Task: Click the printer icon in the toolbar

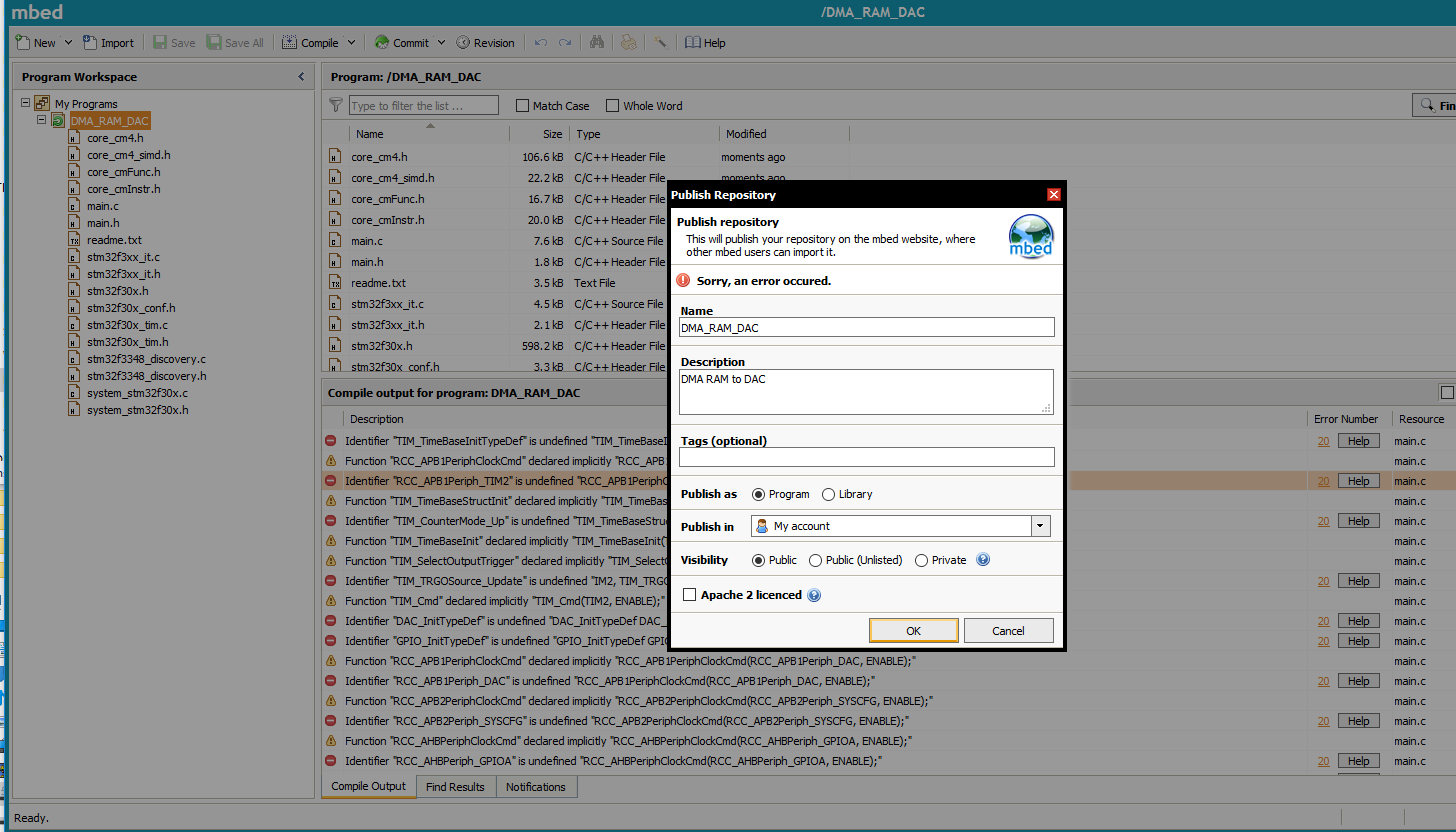Action: click(x=628, y=42)
